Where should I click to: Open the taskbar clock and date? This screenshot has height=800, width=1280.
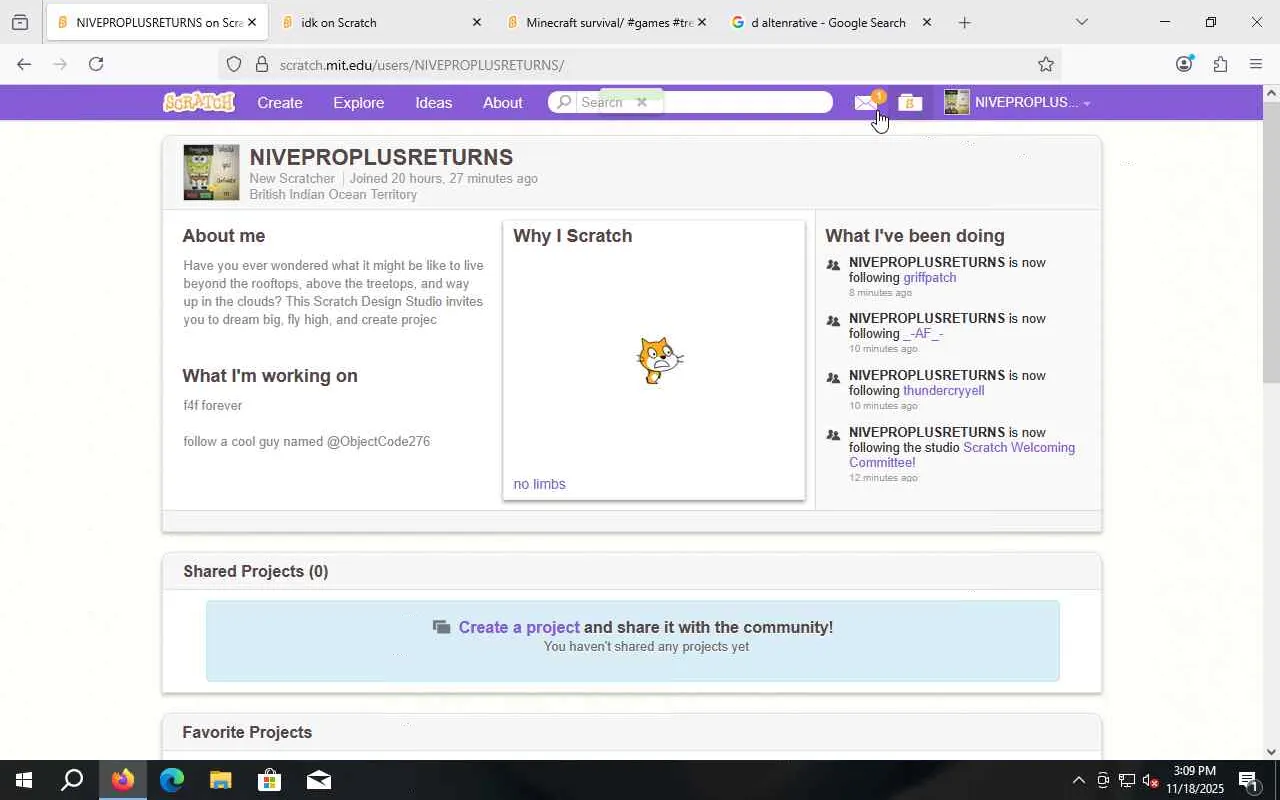click(1195, 780)
